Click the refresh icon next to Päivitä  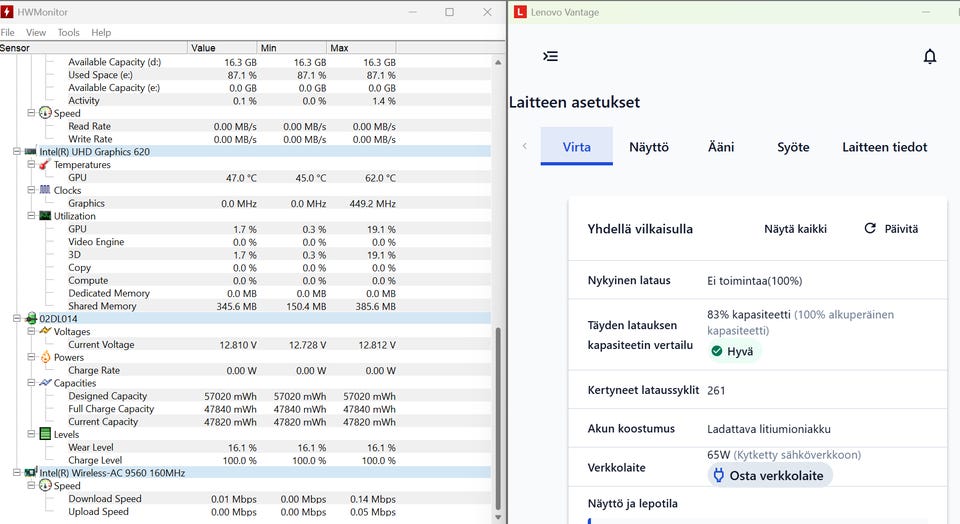pos(869,228)
